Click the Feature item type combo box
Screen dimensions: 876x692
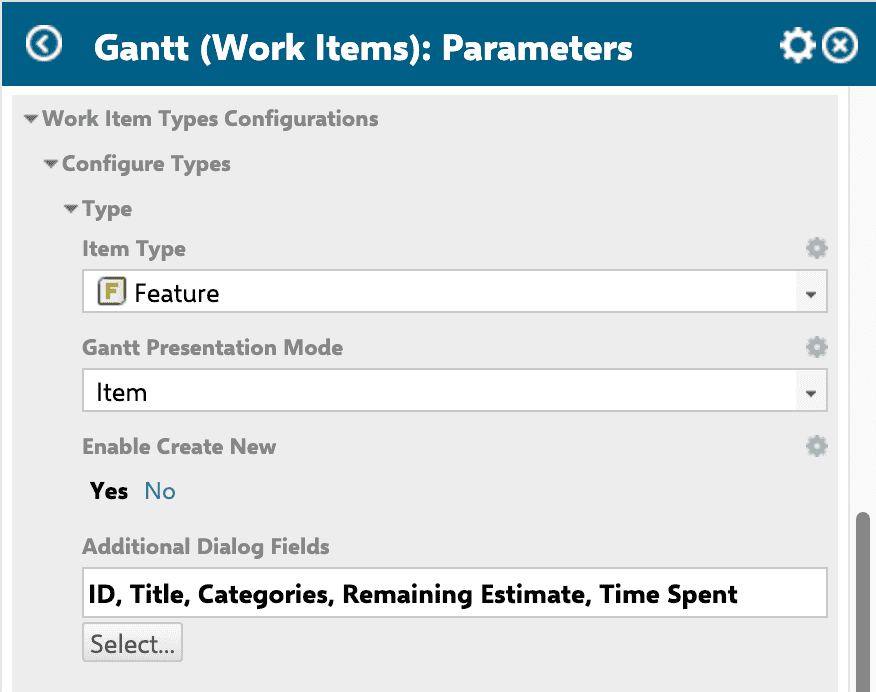coord(455,292)
